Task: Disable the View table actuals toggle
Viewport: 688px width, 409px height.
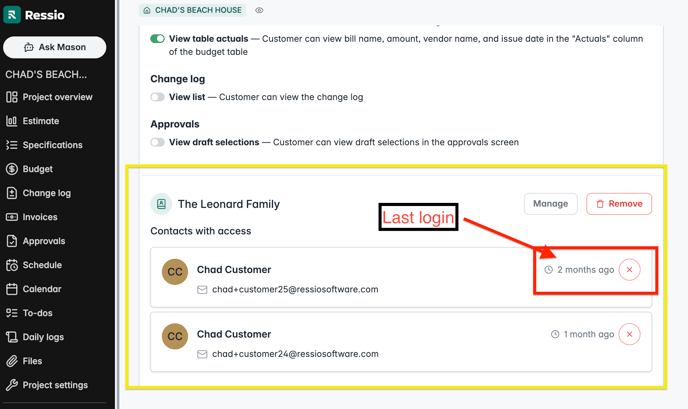Action: (157, 39)
